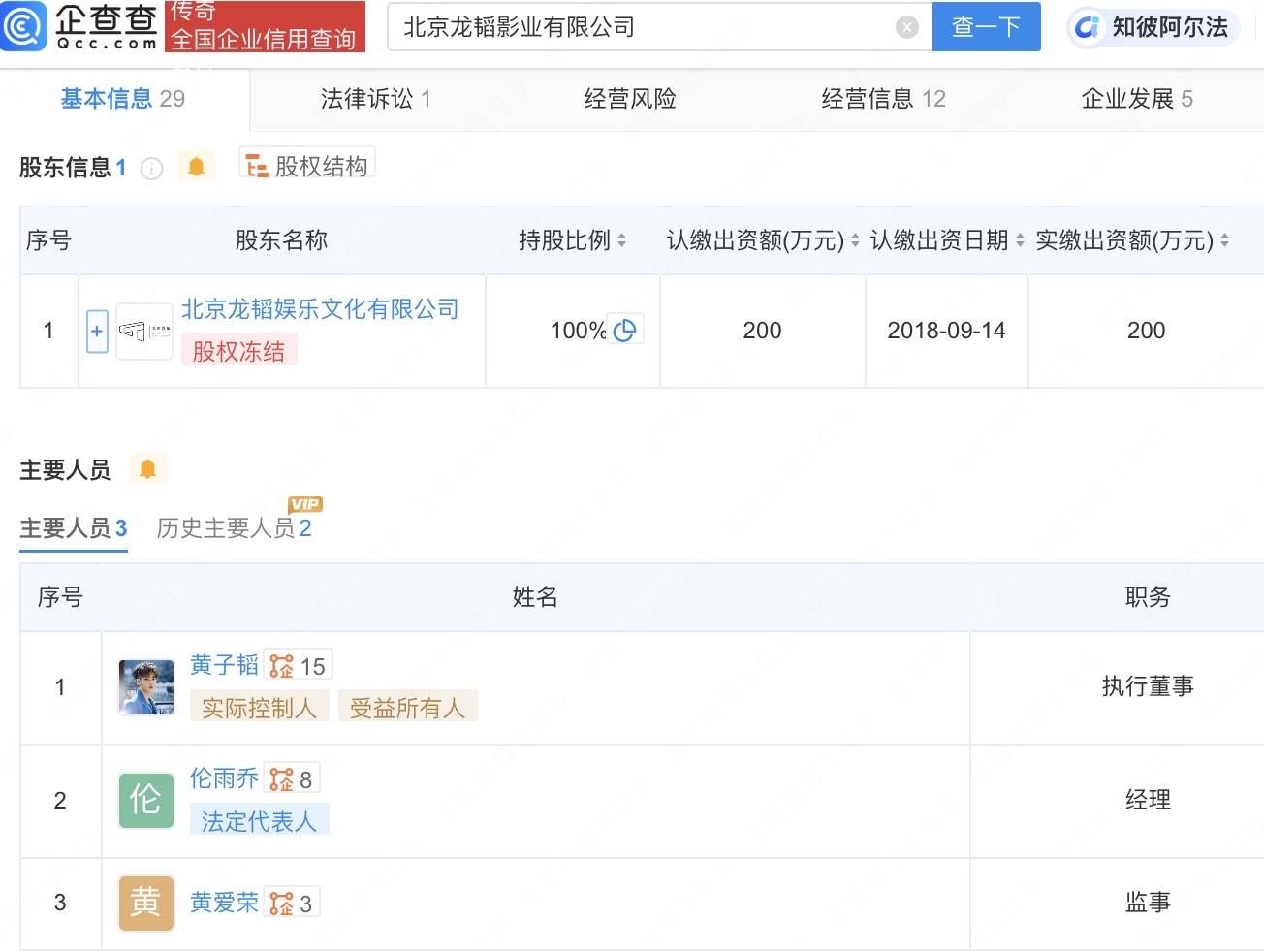Open the pie chart icon next to 100%
1264x952 pixels.
625,331
